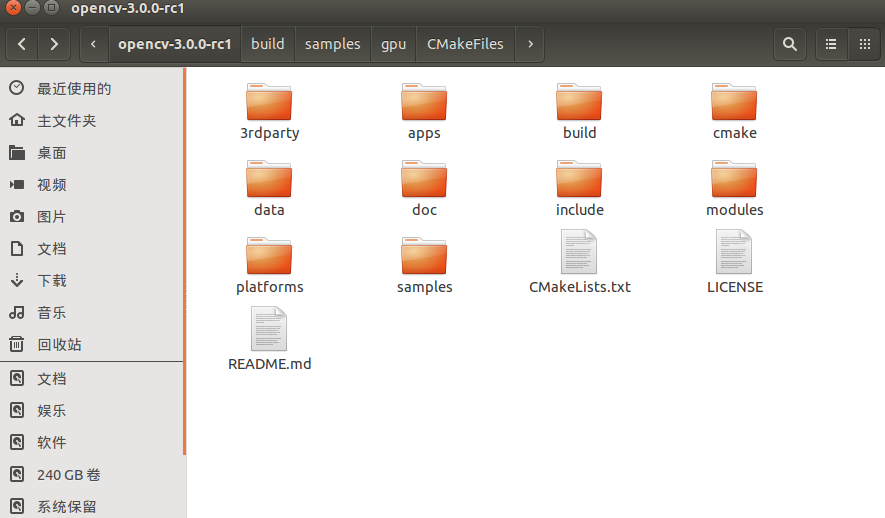Select the modules folder icon
Image resolution: width=885 pixels, height=518 pixels.
[x=734, y=179]
